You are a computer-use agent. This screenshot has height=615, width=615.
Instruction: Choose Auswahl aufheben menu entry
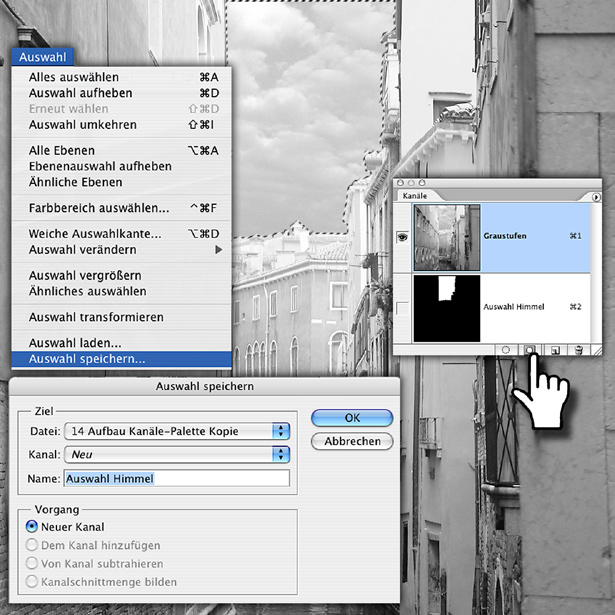[122, 93]
